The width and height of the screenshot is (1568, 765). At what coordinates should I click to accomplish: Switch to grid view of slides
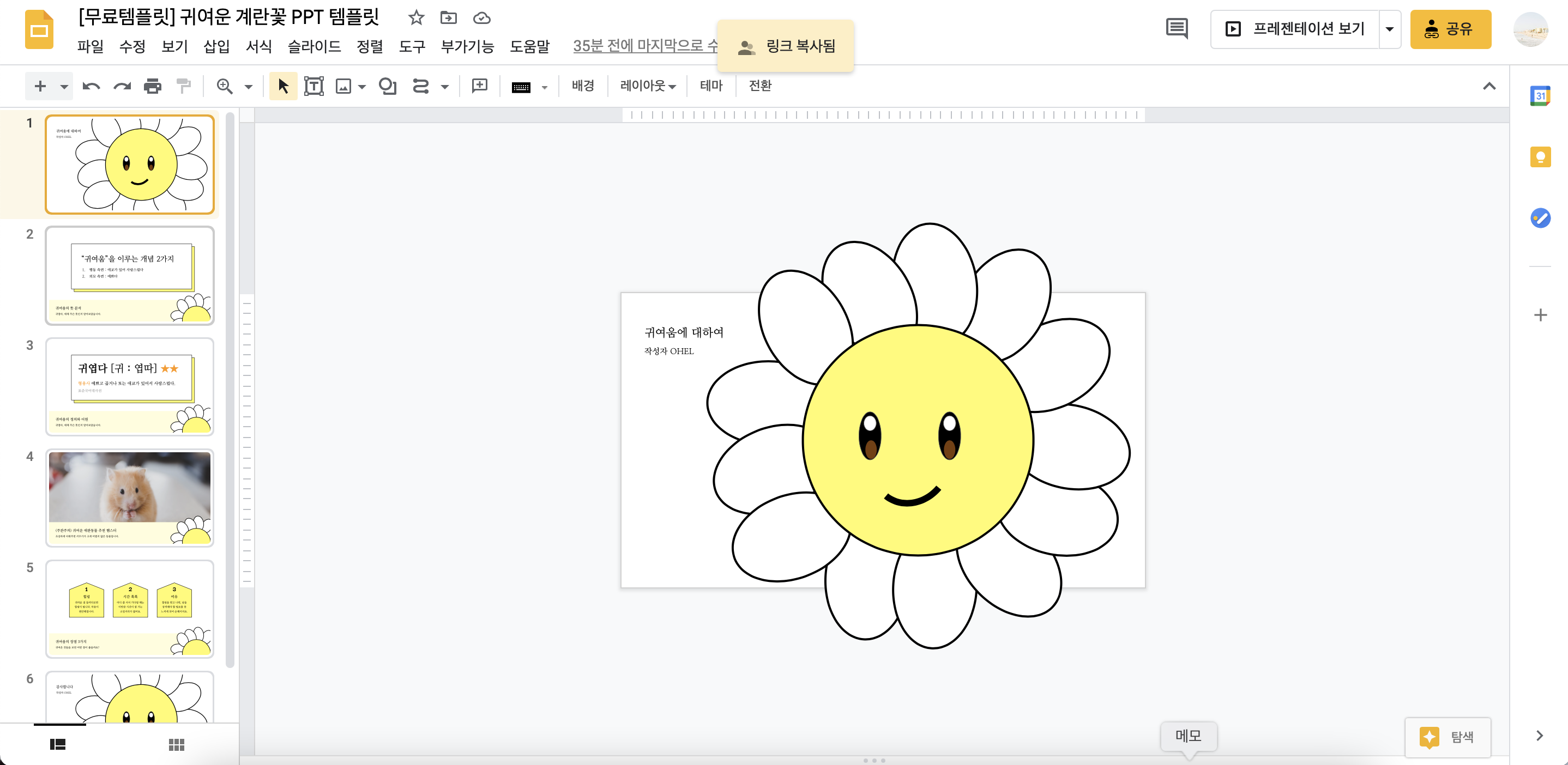[176, 744]
